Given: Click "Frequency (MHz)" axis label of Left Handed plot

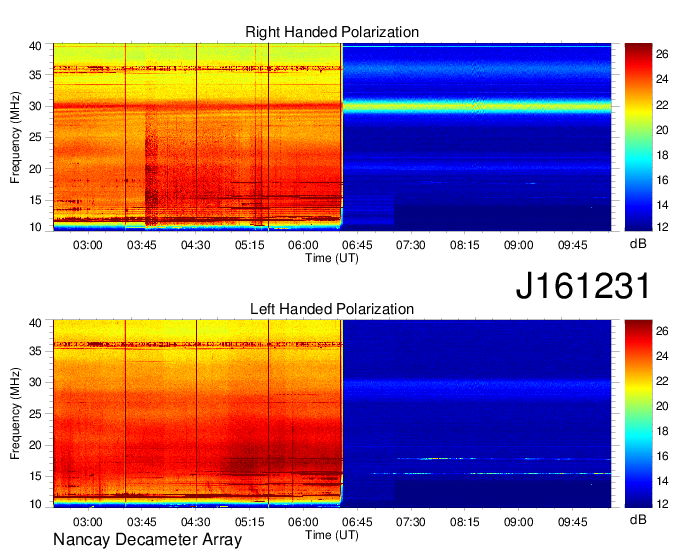Looking at the screenshot, I should pyautogui.click(x=15, y=414).
